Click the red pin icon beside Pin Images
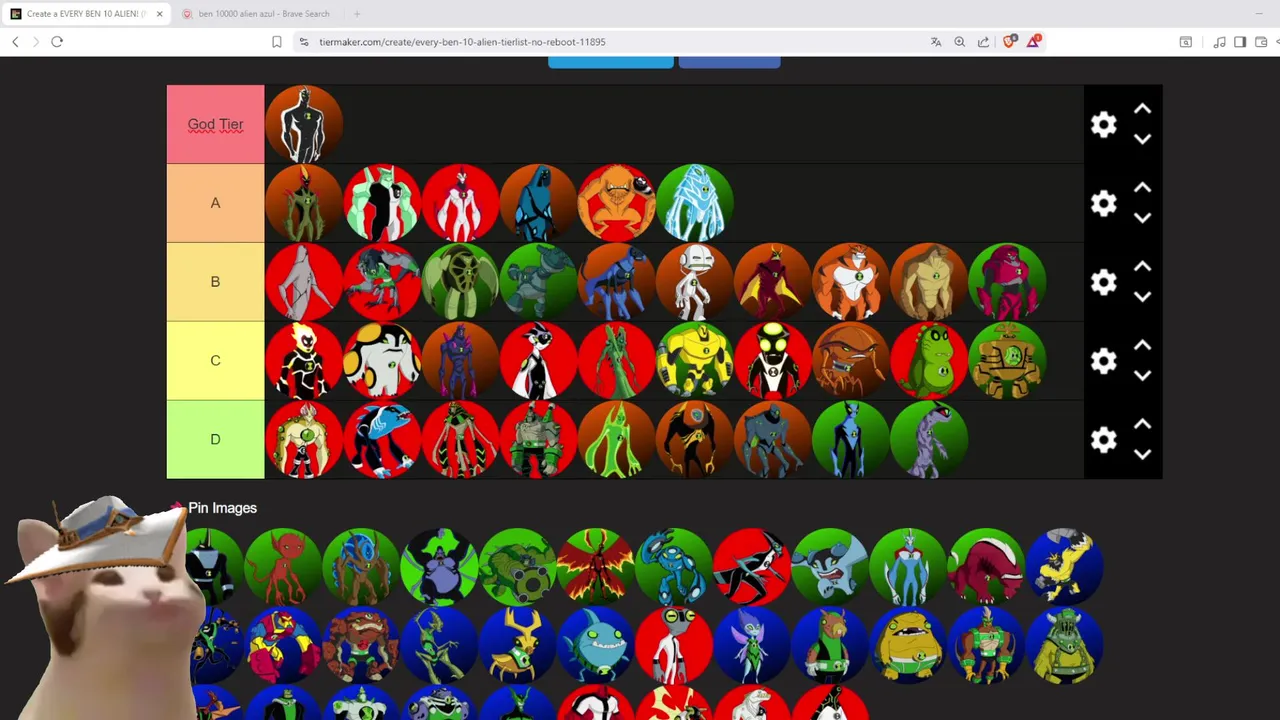 tap(178, 508)
